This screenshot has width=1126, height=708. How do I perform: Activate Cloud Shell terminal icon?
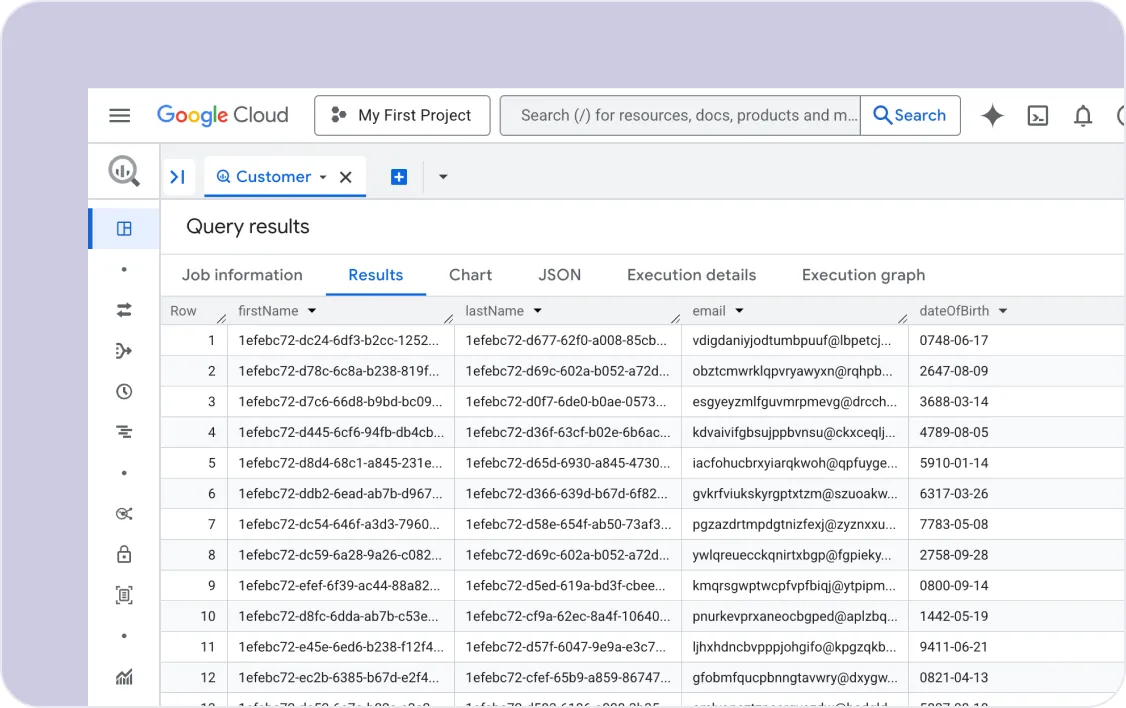(x=1038, y=116)
